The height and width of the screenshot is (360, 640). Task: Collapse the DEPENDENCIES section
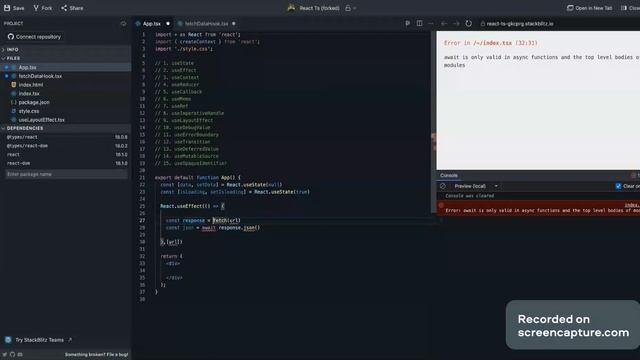(x=24, y=128)
